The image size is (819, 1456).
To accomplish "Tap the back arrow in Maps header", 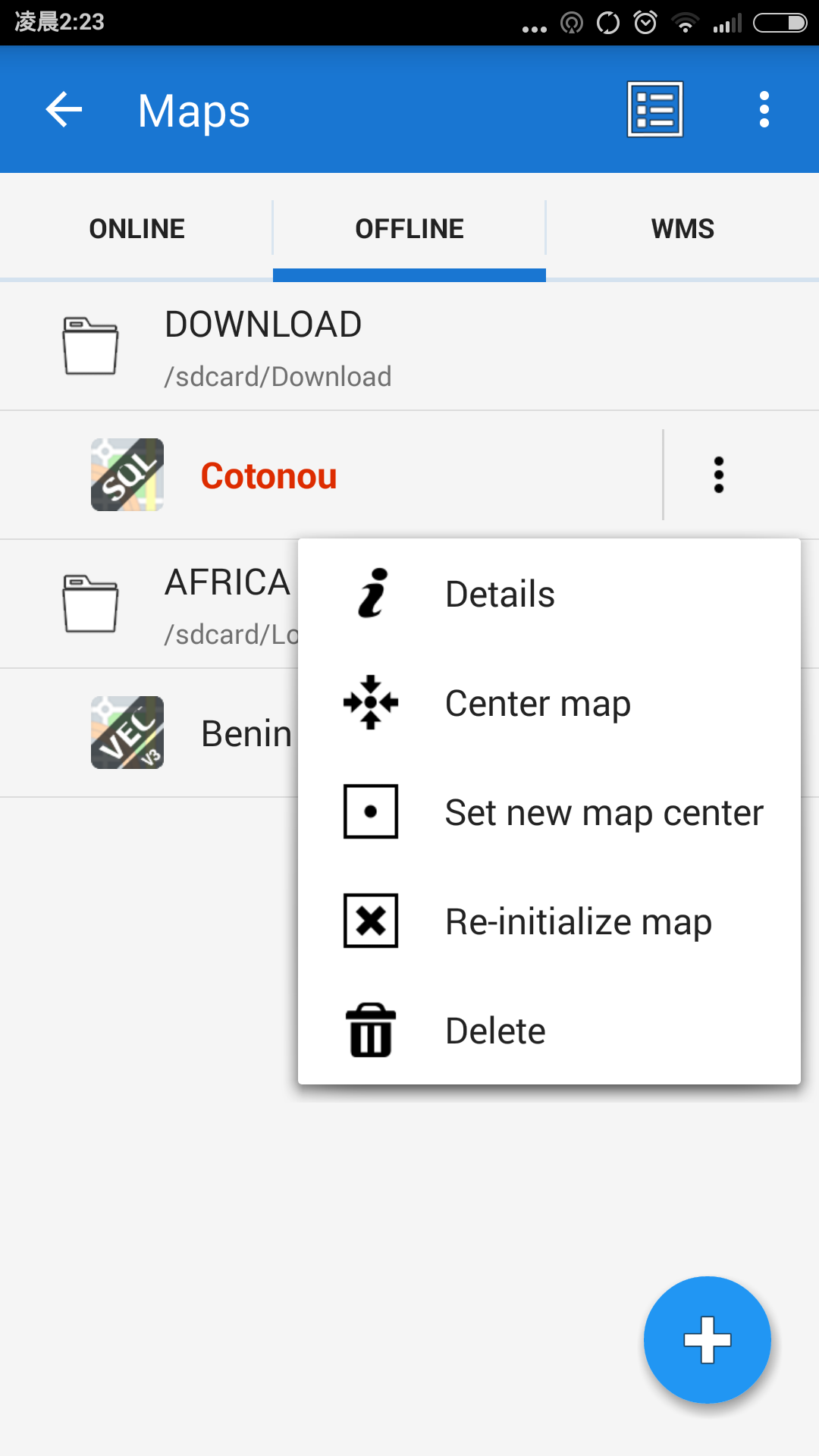I will coord(64,110).
